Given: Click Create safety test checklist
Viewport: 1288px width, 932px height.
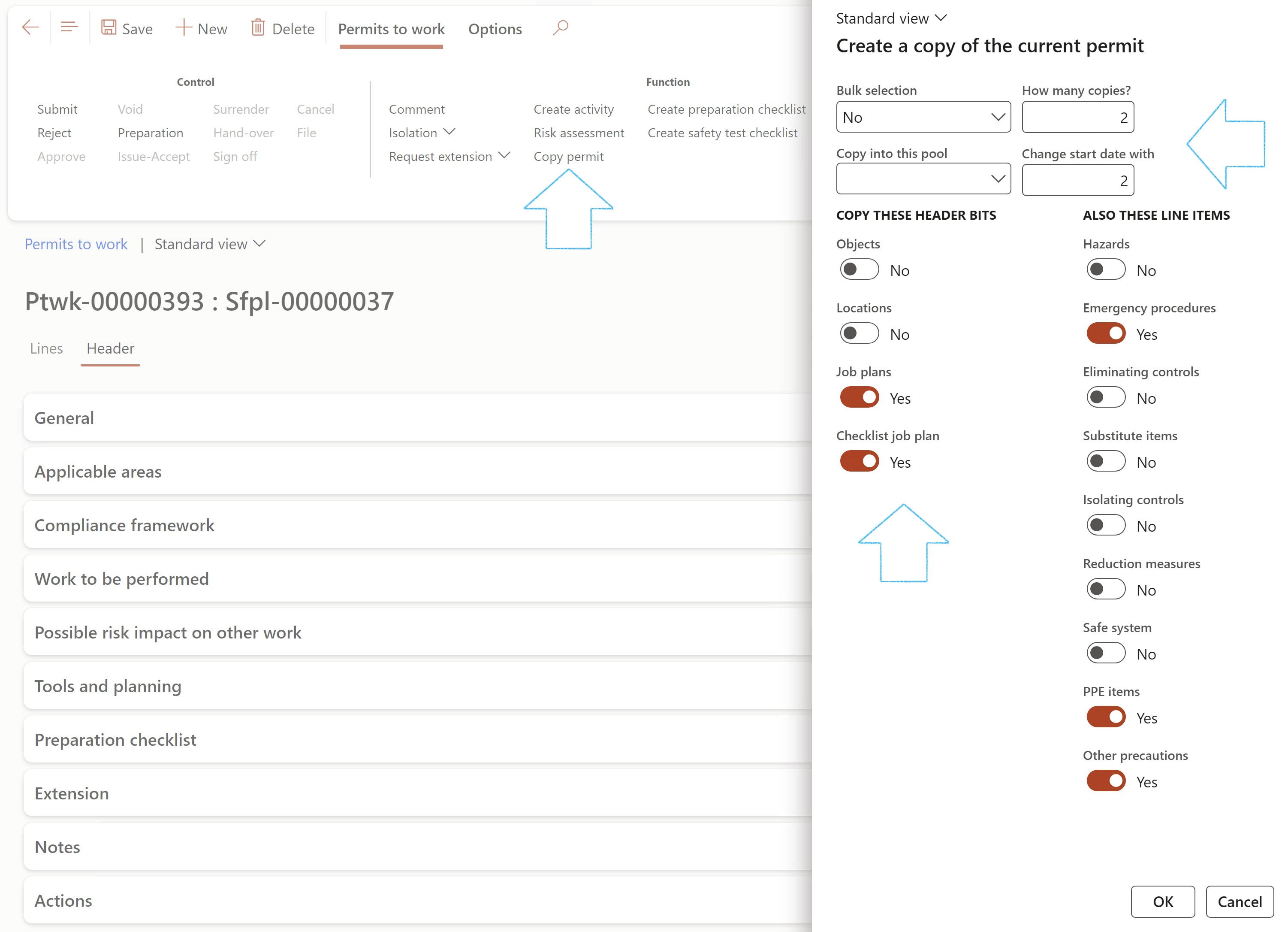Looking at the screenshot, I should pyautogui.click(x=722, y=133).
